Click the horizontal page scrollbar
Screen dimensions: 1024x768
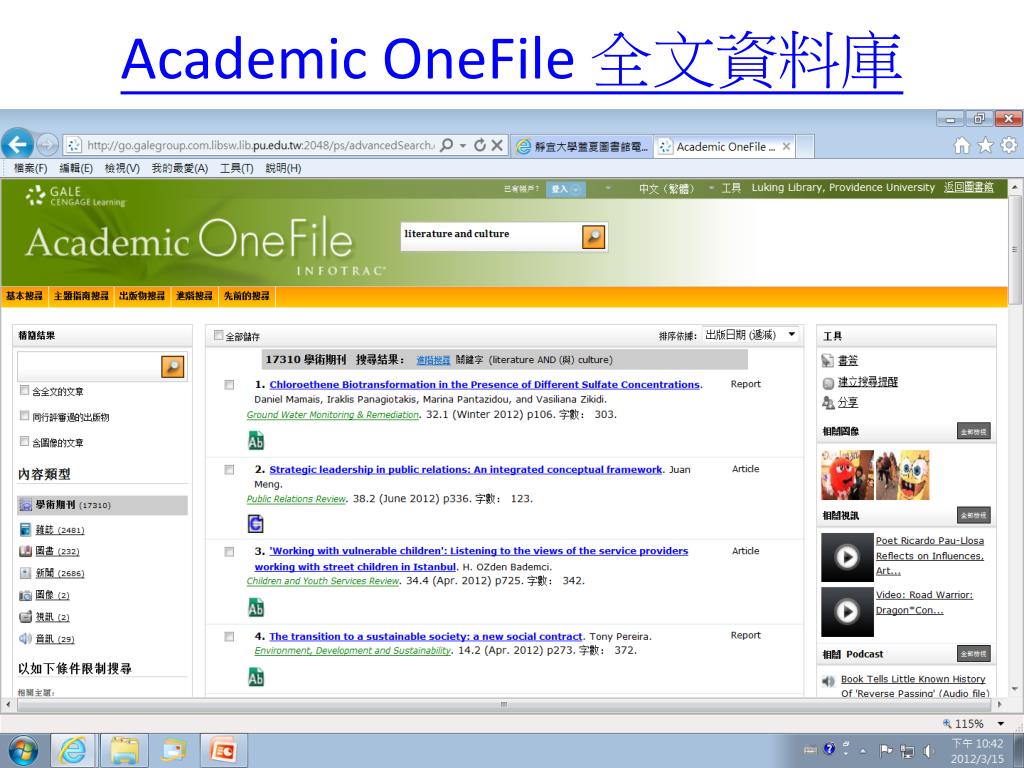click(503, 705)
